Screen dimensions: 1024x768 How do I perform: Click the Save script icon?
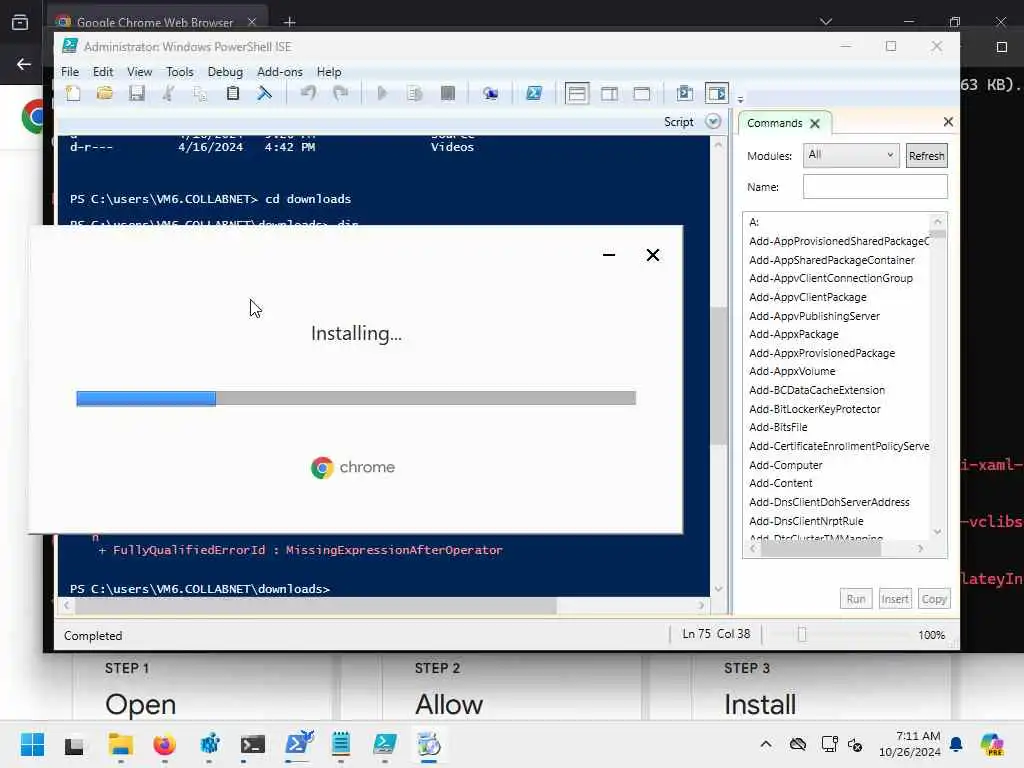[x=136, y=93]
